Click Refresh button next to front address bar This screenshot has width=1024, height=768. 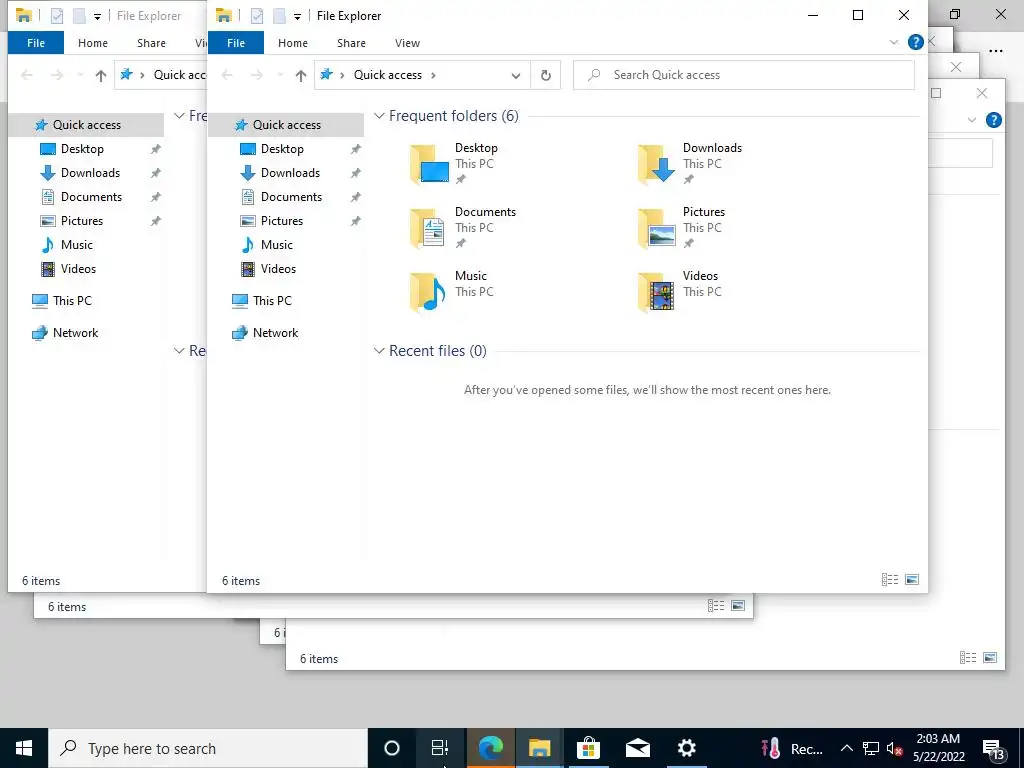(546, 75)
